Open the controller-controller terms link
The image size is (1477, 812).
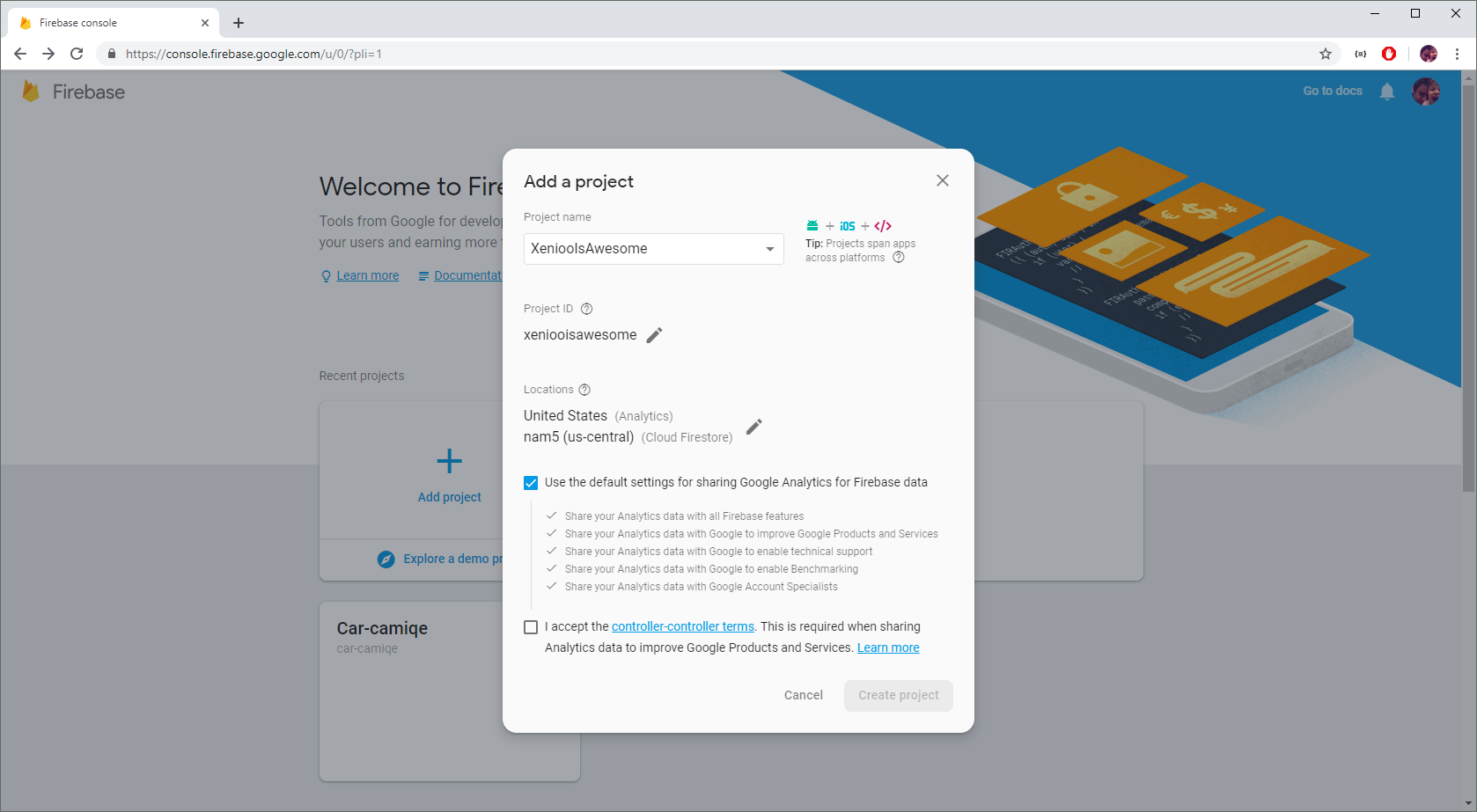pyautogui.click(x=683, y=626)
